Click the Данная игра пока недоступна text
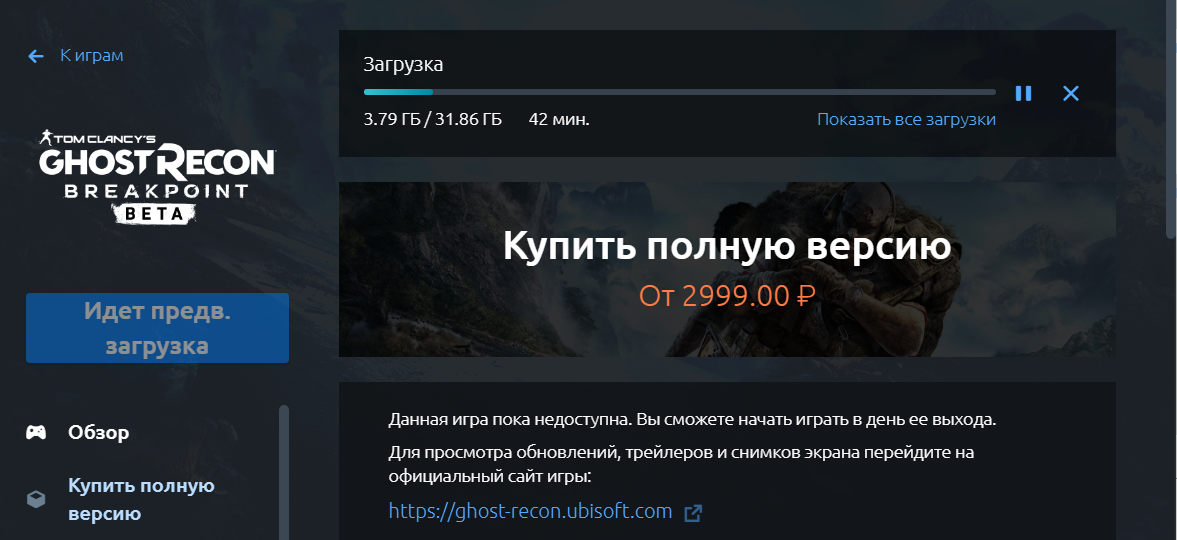1177x540 pixels. tap(692, 420)
